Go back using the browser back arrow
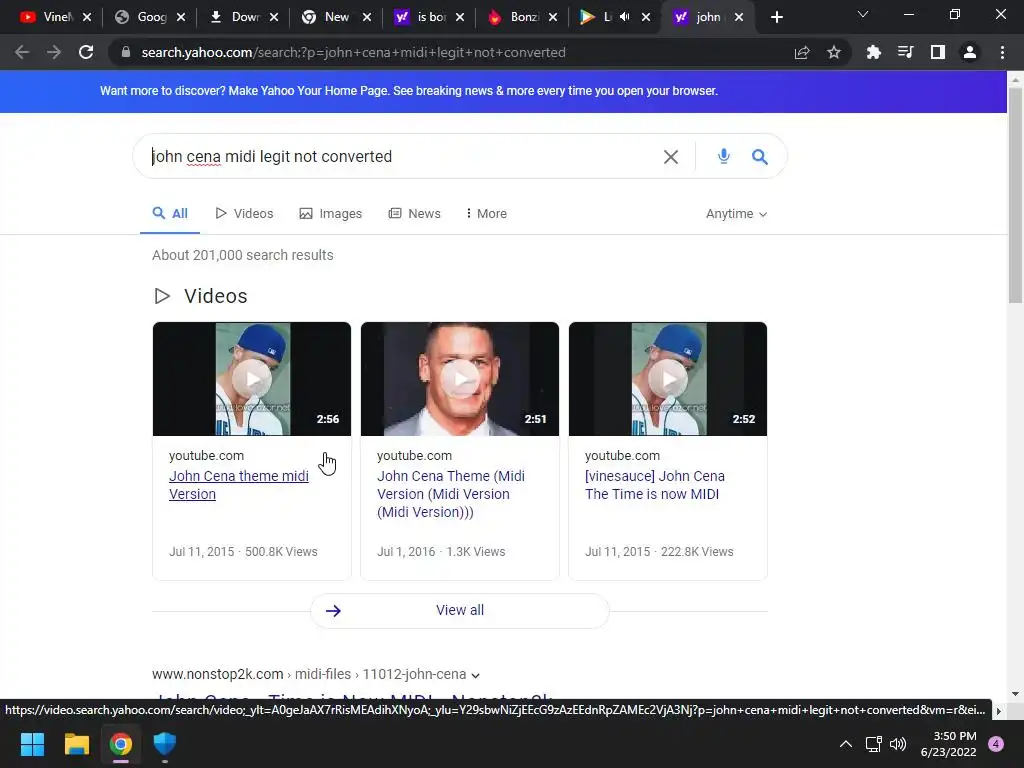The height and width of the screenshot is (768, 1024). coord(22,52)
